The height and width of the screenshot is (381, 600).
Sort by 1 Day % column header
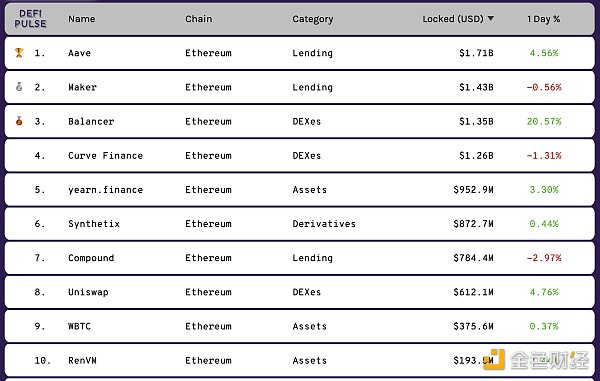[543, 19]
